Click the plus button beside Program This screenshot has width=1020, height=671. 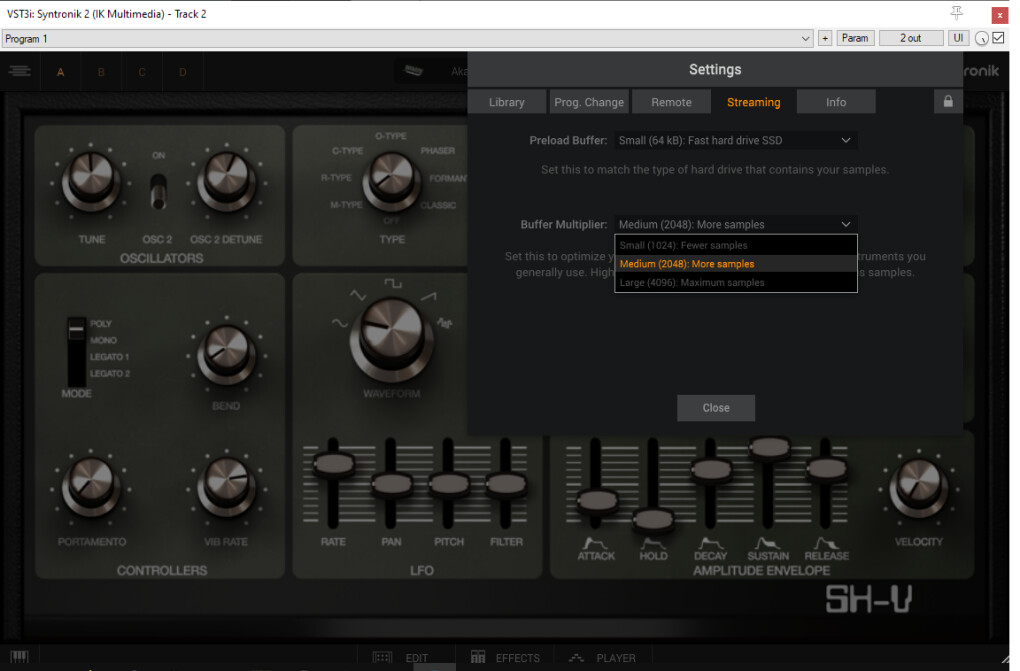[825, 38]
